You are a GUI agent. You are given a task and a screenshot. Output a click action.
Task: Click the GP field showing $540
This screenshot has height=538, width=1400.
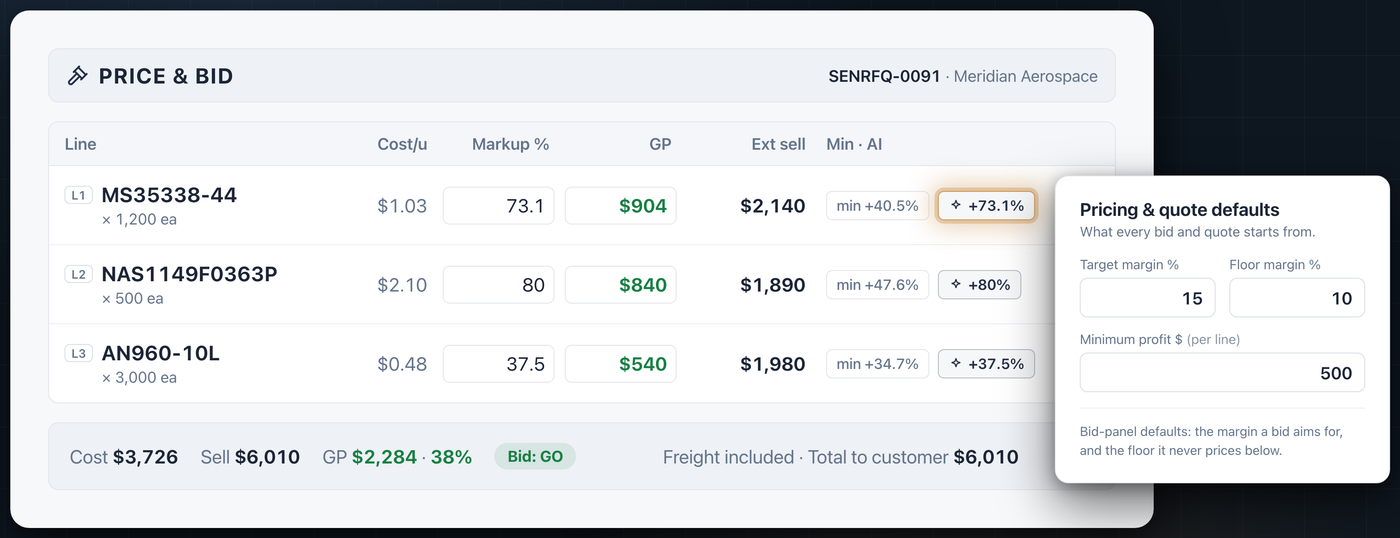[x=620, y=364]
